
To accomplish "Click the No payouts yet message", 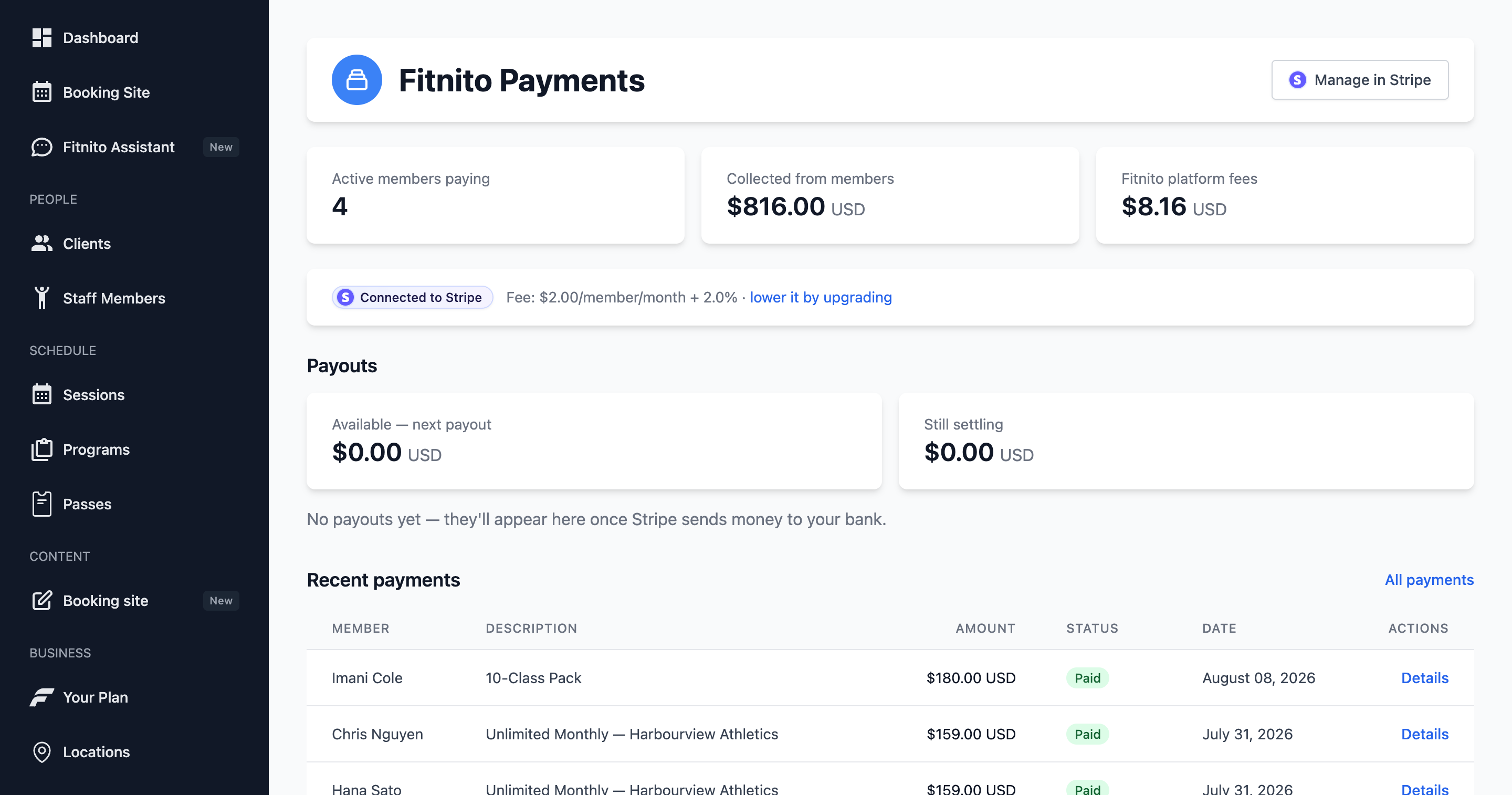I will (x=596, y=520).
